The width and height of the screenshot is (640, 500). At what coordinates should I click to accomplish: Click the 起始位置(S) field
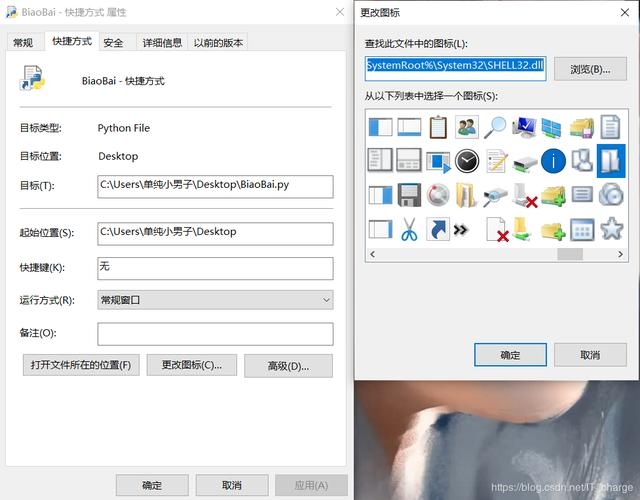pos(215,233)
